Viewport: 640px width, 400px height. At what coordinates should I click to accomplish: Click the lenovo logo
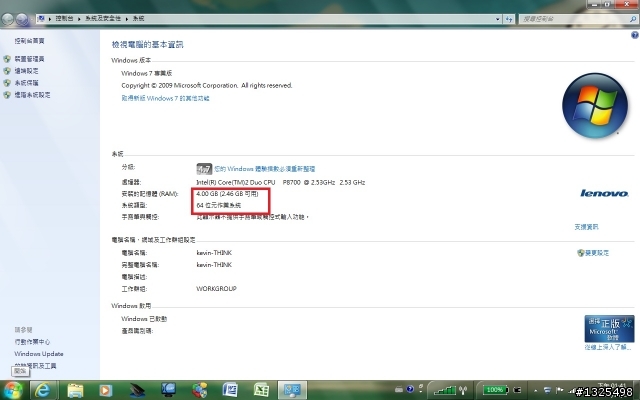click(604, 193)
